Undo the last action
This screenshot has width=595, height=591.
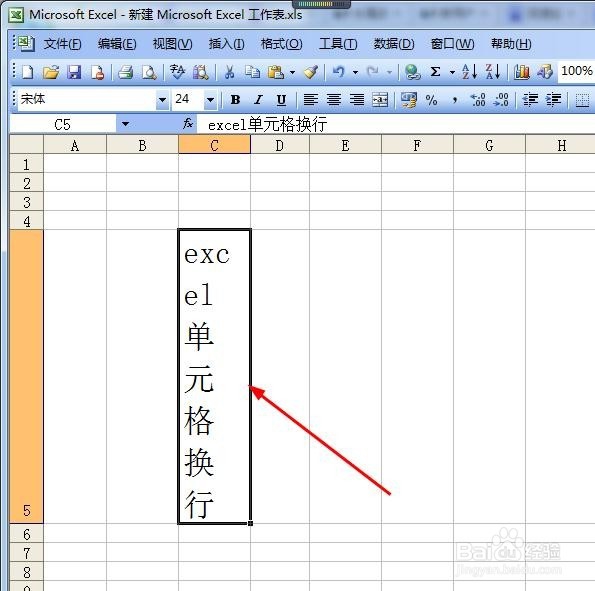coord(338,72)
